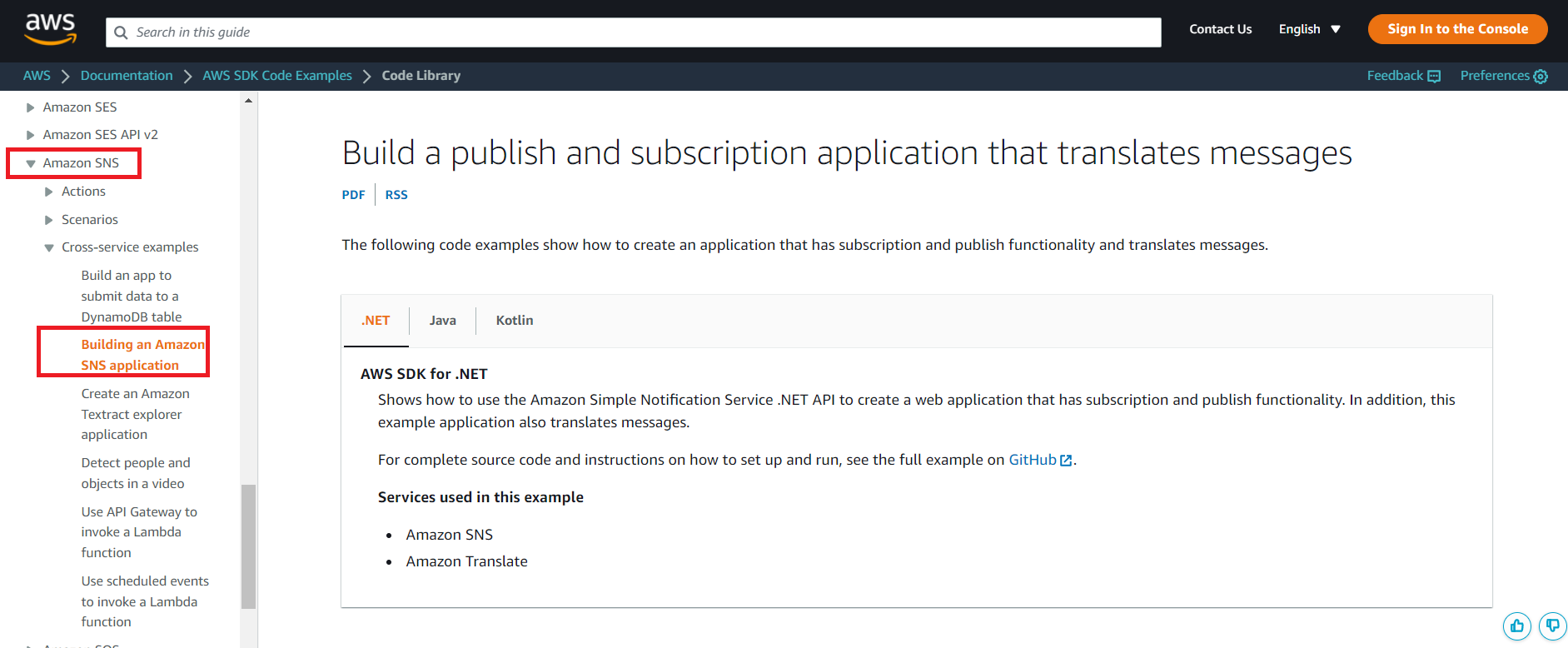Click the thumbs down feedback icon

pyautogui.click(x=1553, y=626)
